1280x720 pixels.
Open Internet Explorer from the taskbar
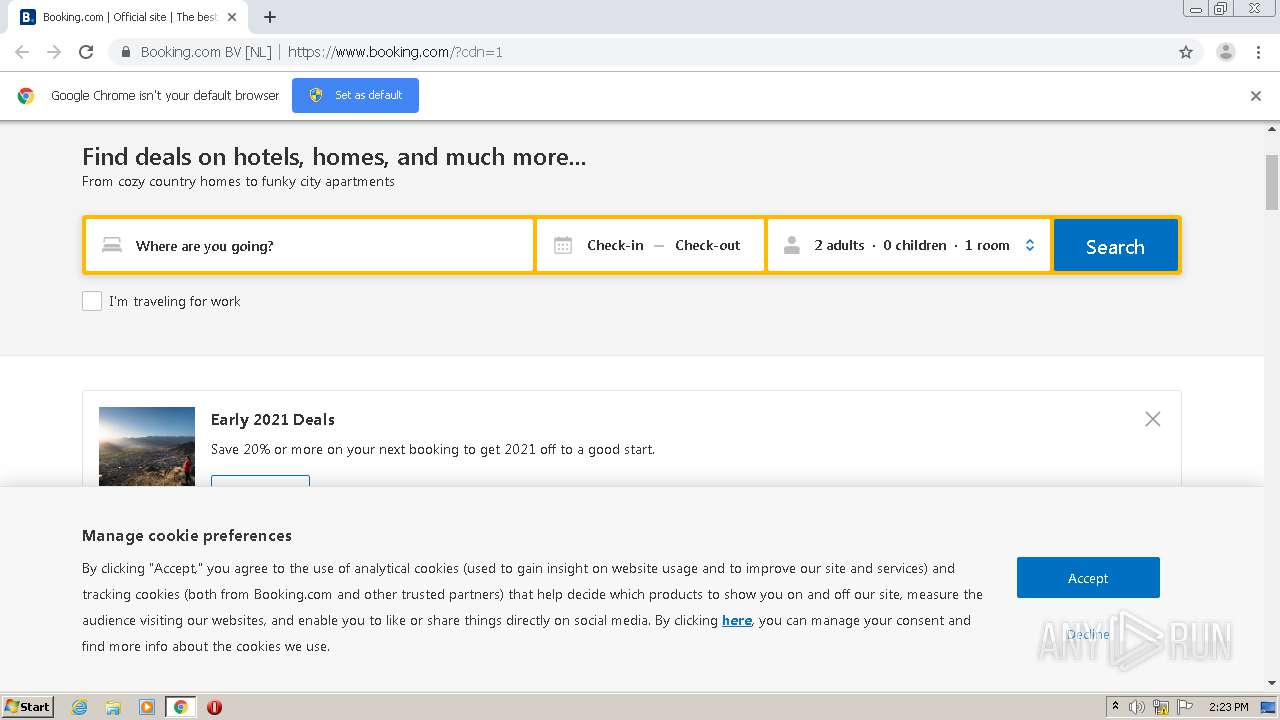80,707
